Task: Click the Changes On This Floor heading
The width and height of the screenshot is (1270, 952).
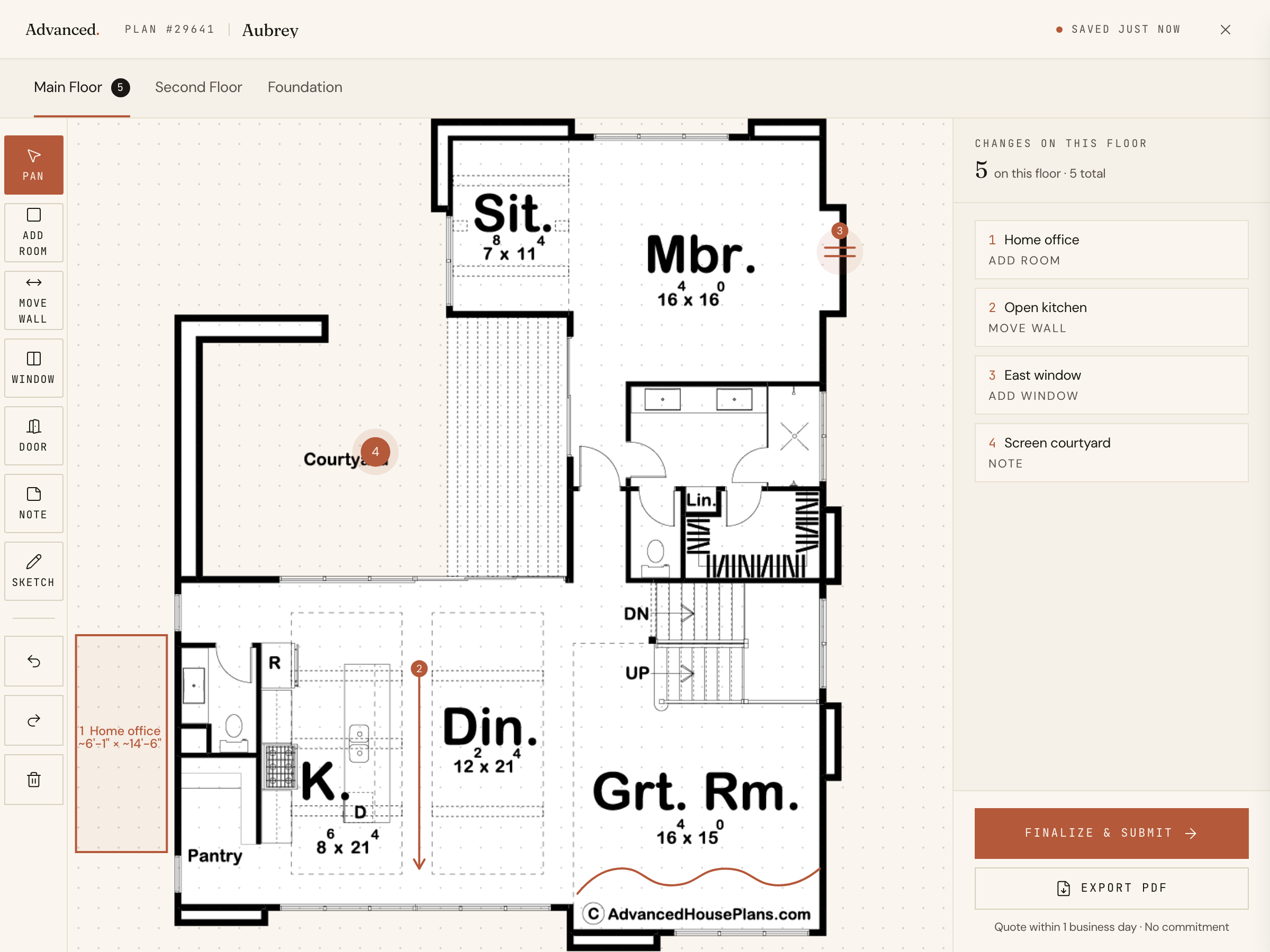Action: click(x=1061, y=143)
